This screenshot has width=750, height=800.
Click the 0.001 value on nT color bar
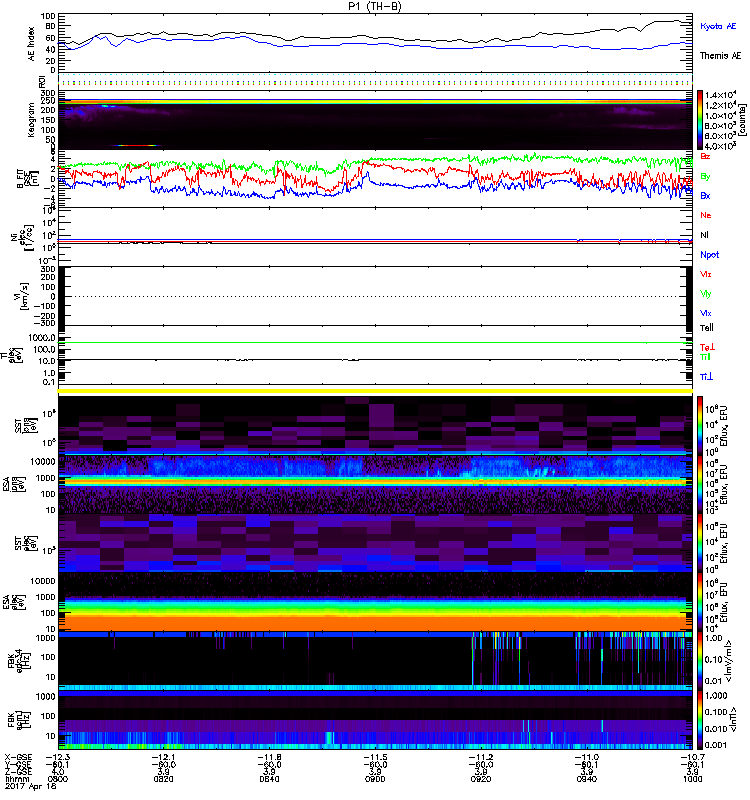click(x=715, y=745)
